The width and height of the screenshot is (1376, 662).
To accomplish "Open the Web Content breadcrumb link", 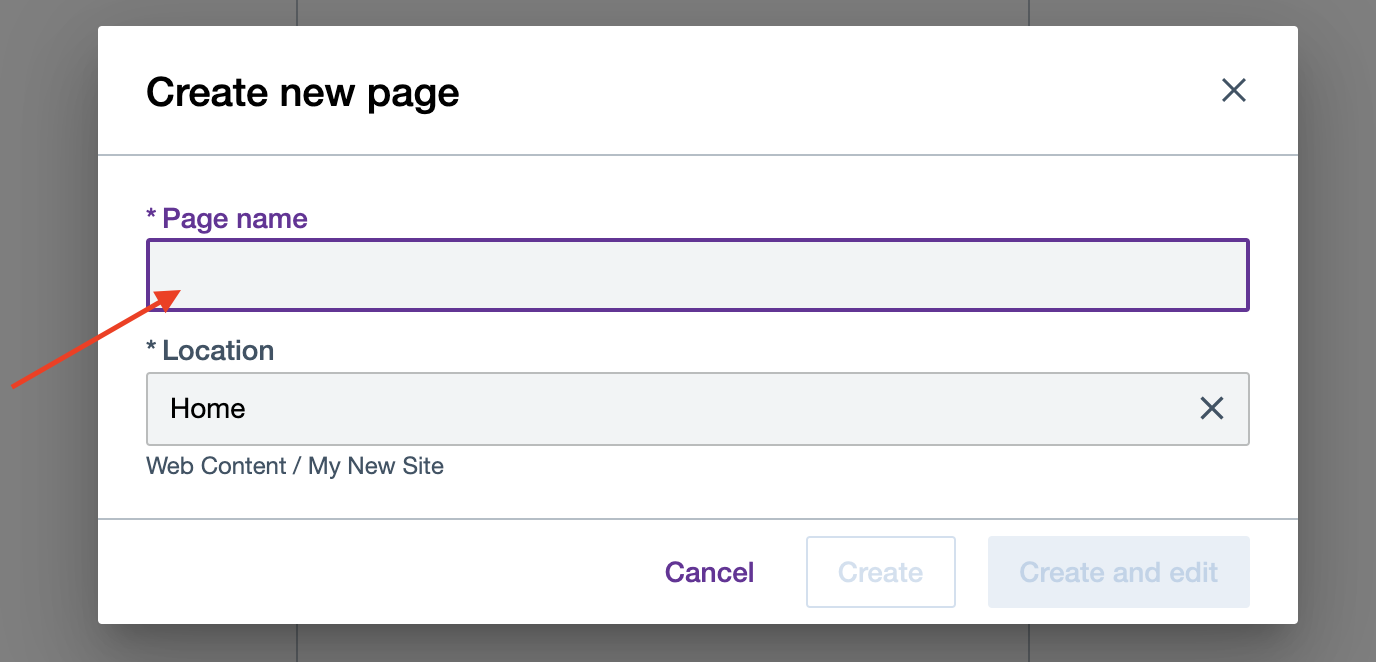I will pos(215,466).
